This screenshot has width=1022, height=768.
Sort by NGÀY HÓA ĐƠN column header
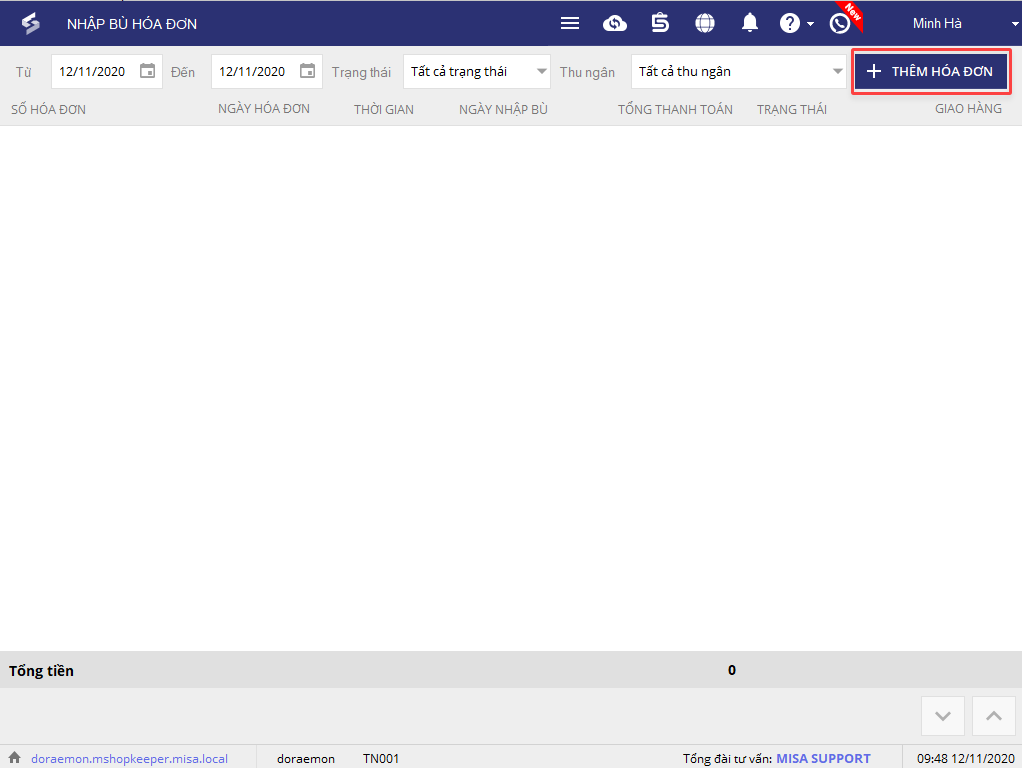264,109
